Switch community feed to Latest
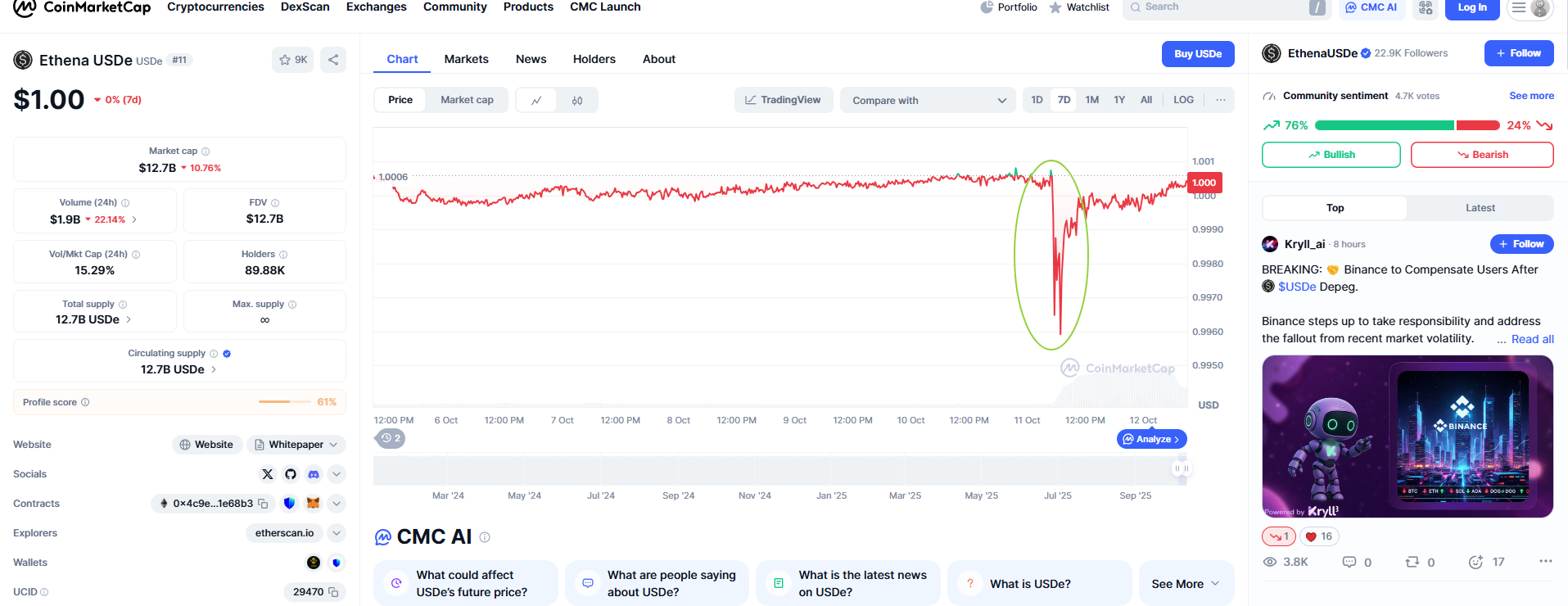This screenshot has width=1568, height=606. (1480, 208)
